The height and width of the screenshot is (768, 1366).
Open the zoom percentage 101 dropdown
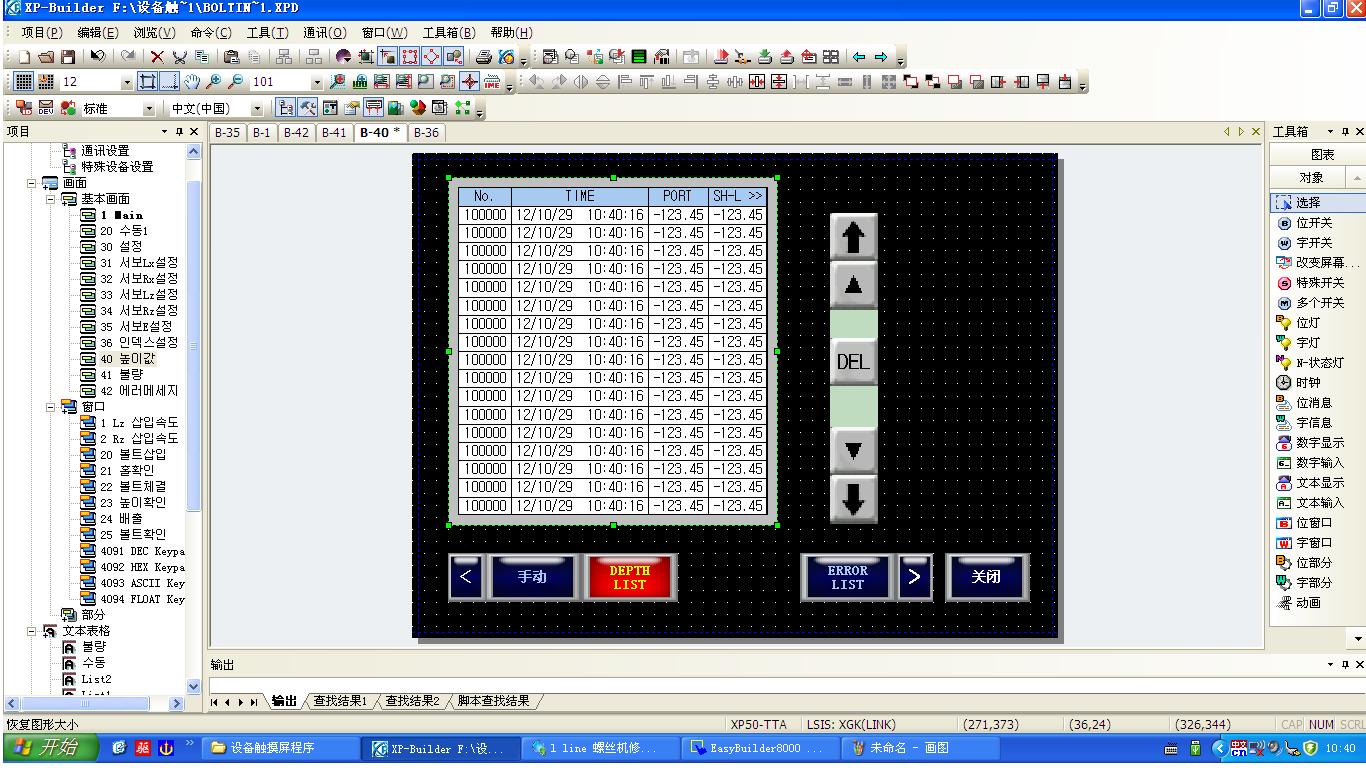[x=318, y=83]
